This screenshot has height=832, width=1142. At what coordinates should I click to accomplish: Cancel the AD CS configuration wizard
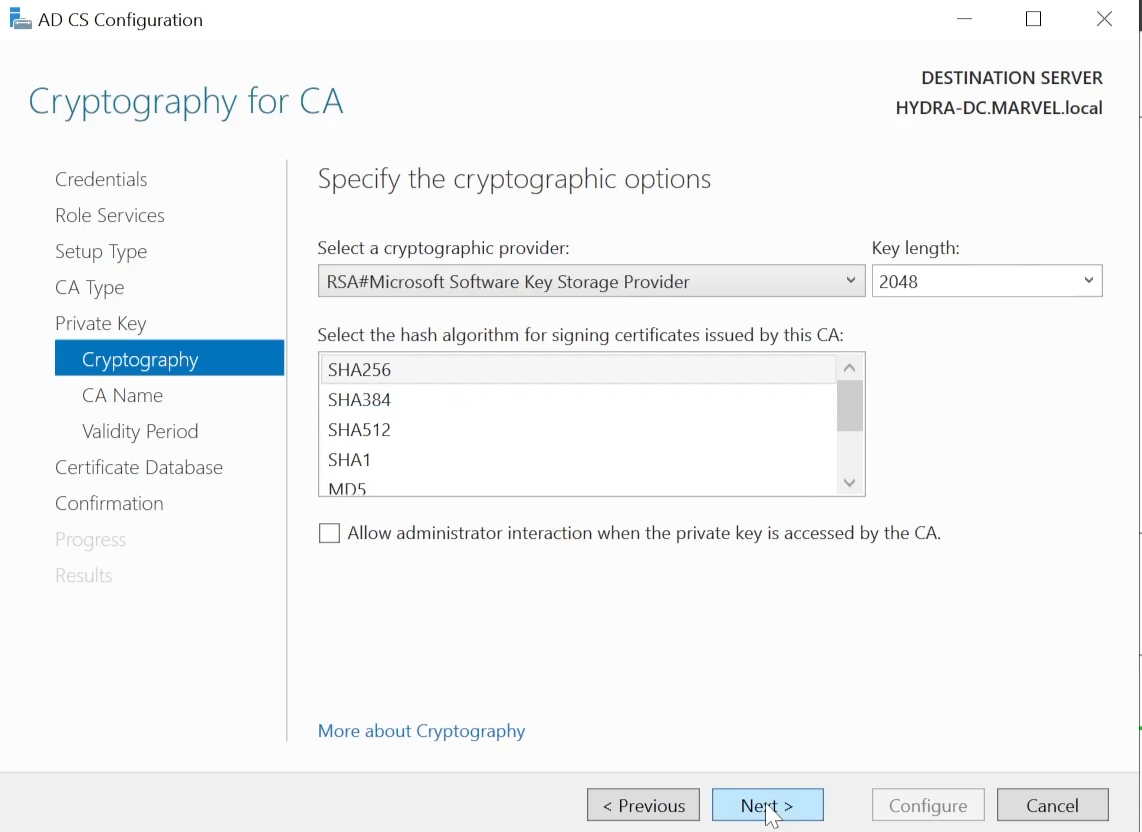[x=1052, y=805]
